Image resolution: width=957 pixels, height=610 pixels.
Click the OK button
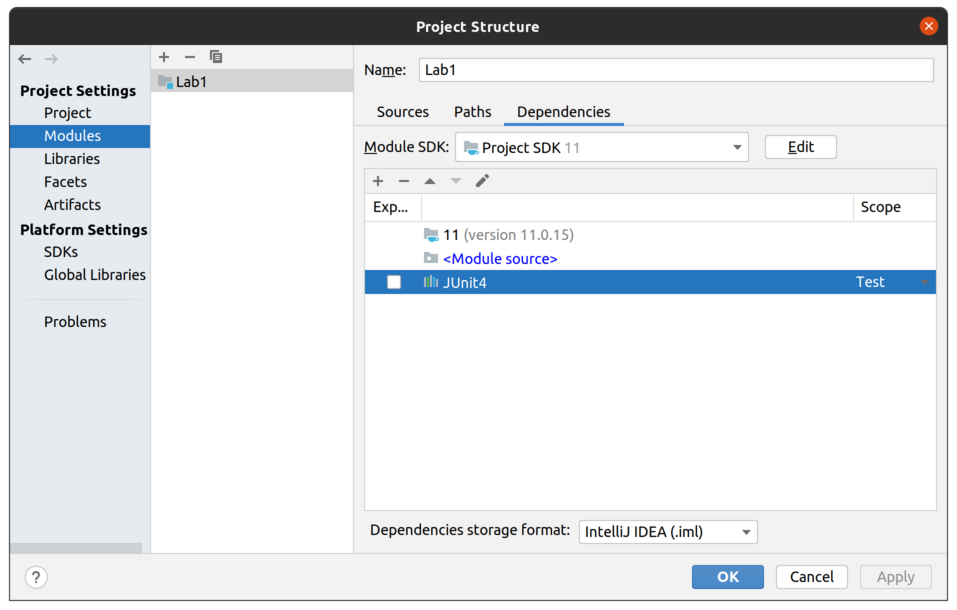click(727, 577)
